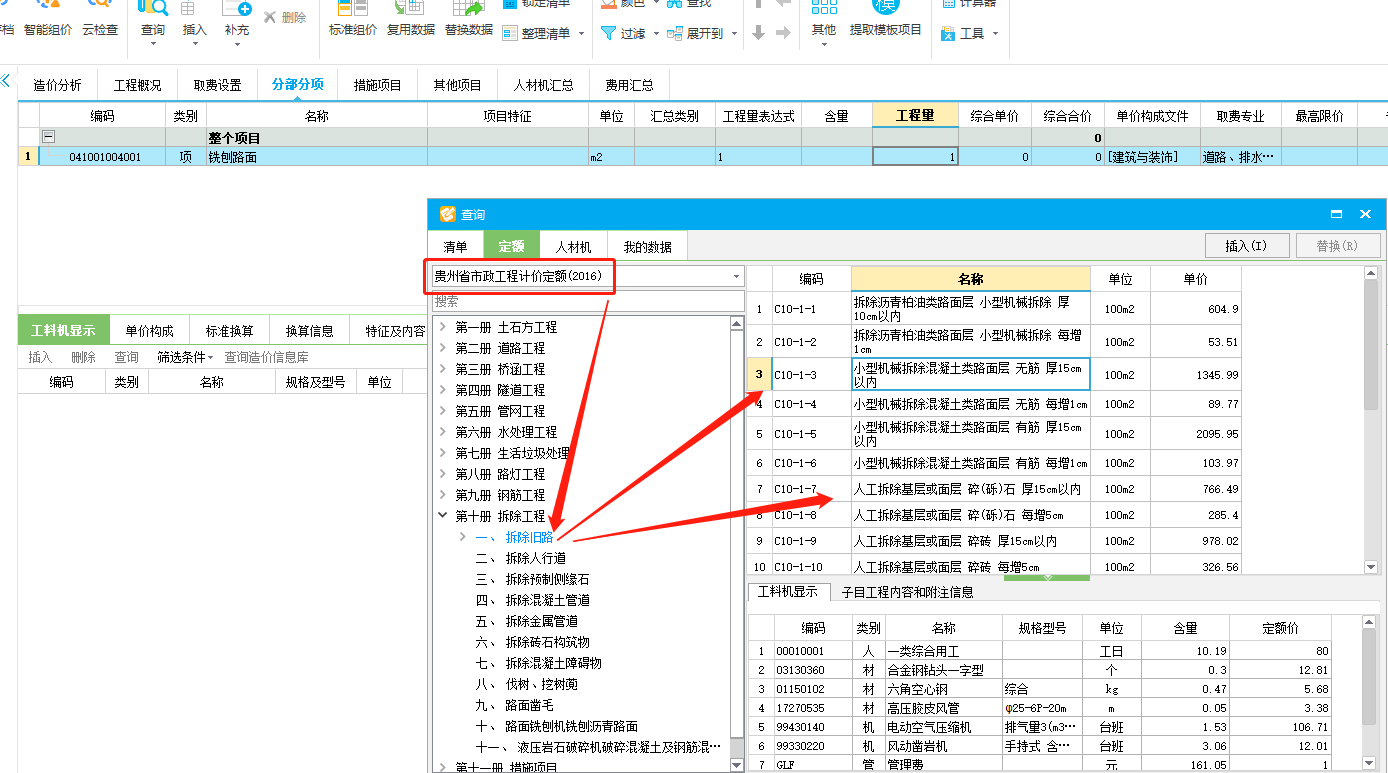This screenshot has height=773, width=1388.
Task: Open the 子目工程内容和附注信息 tab
Action: (x=908, y=592)
